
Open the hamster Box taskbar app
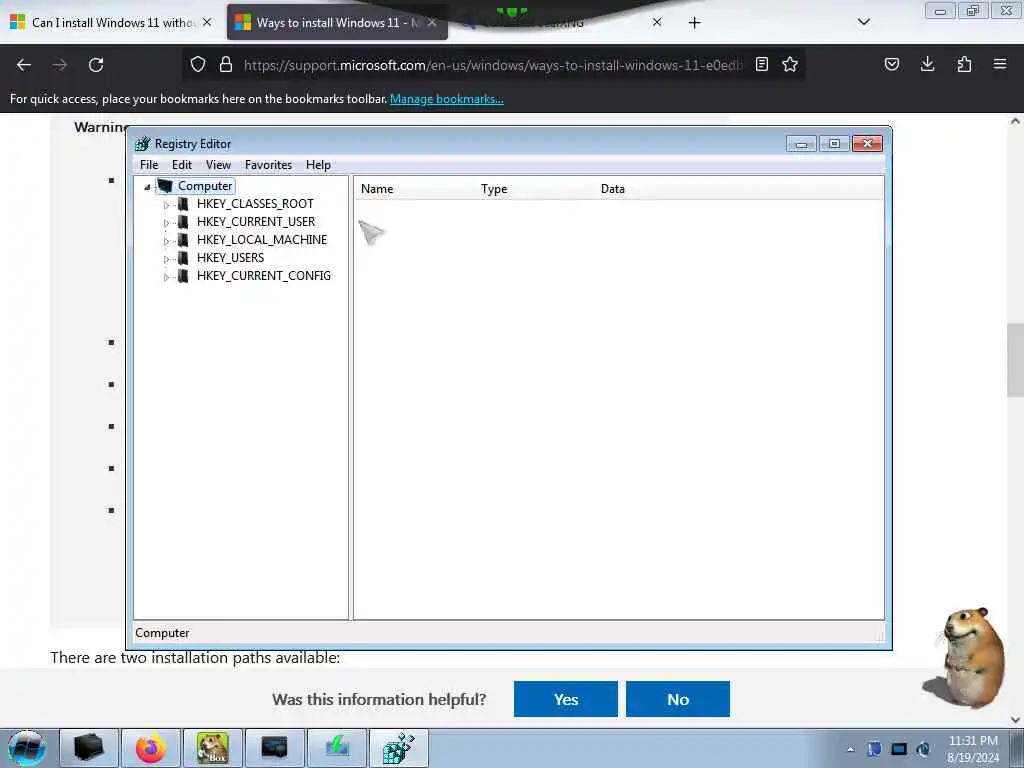[213, 748]
